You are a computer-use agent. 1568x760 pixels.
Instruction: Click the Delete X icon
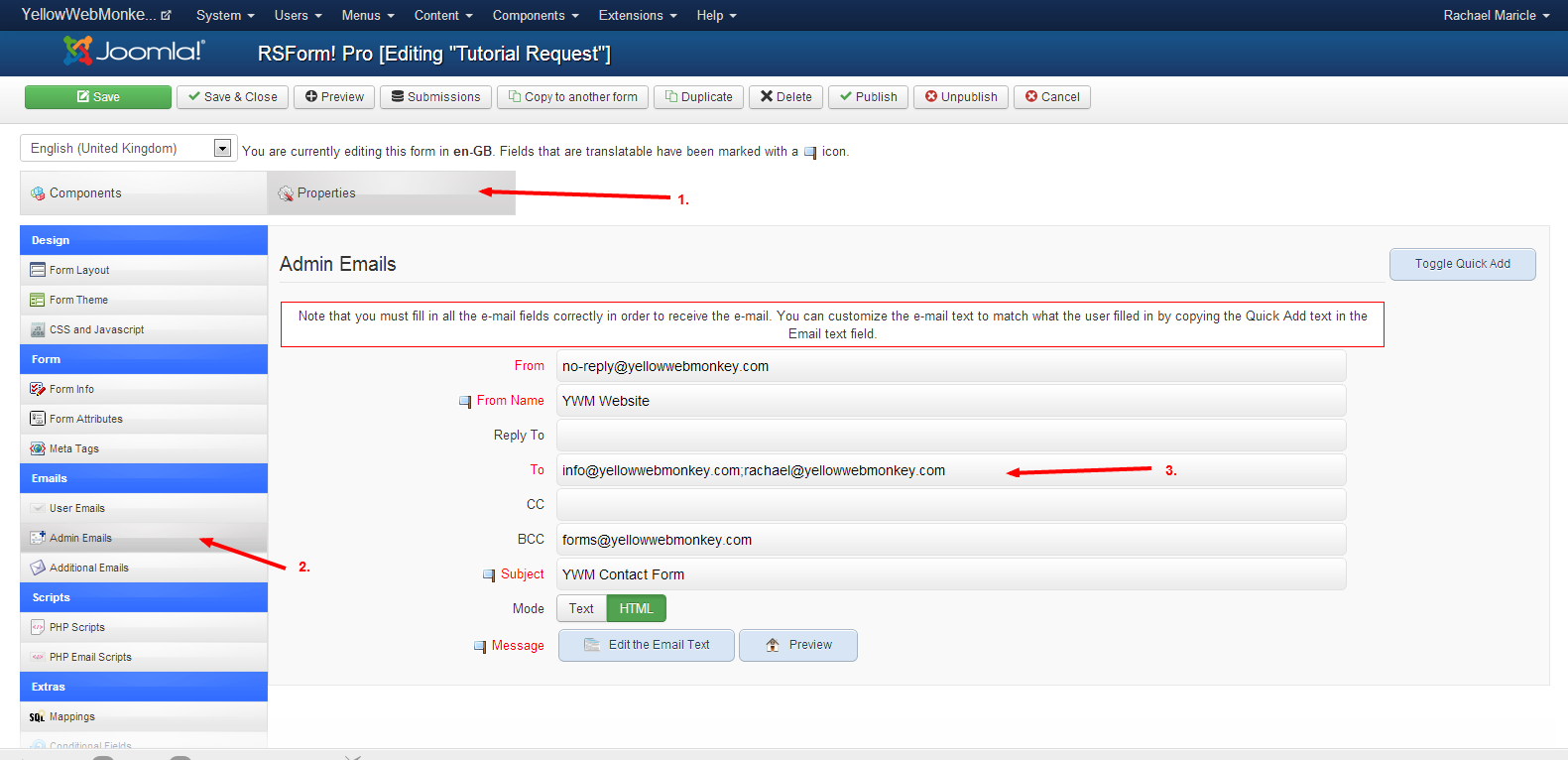point(767,96)
